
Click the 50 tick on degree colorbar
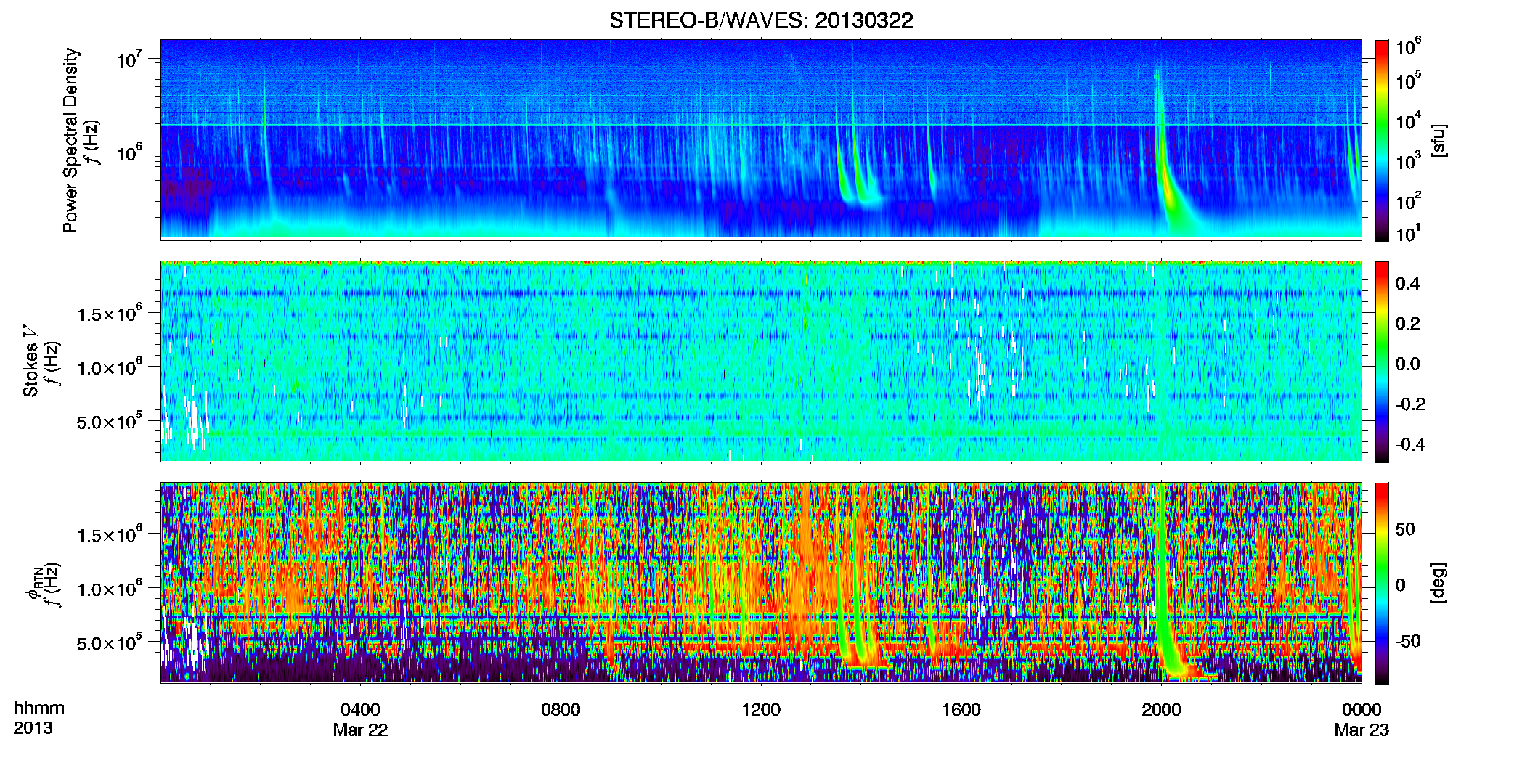(1405, 529)
